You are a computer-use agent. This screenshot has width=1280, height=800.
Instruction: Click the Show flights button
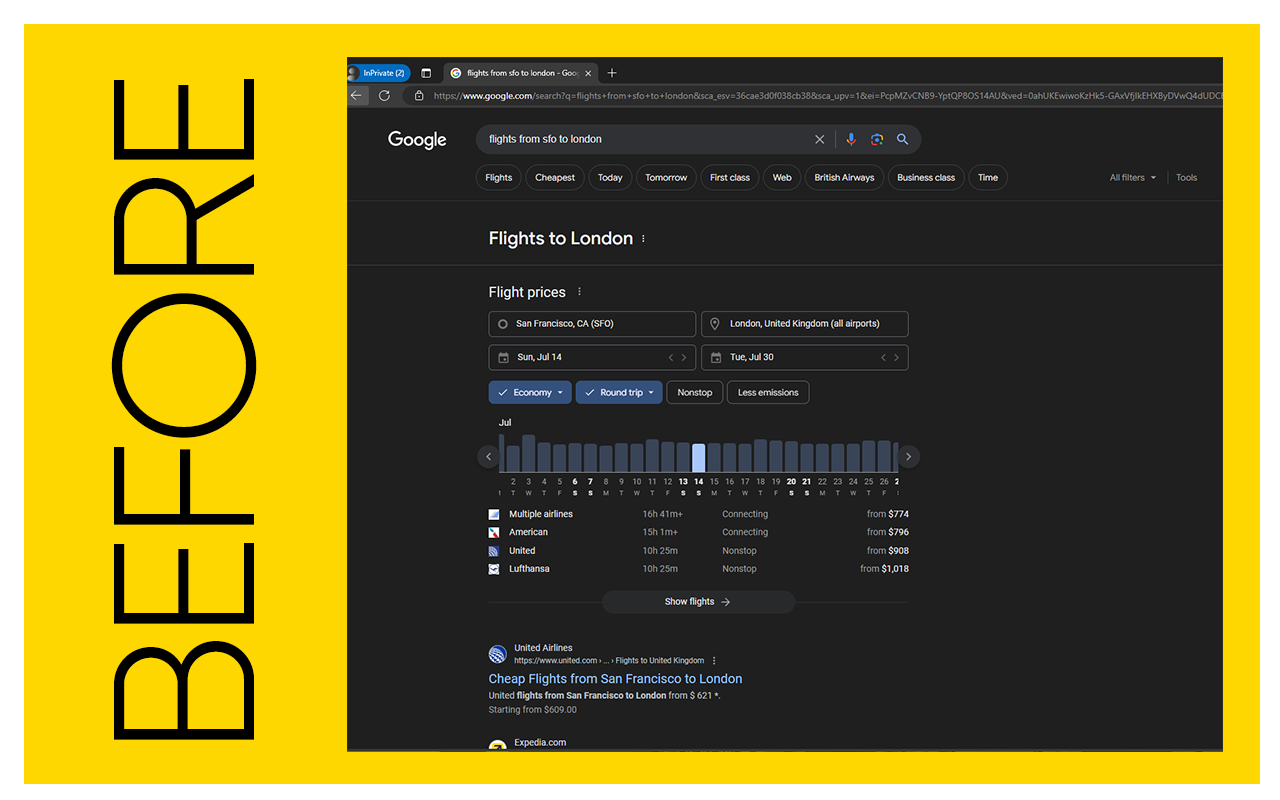pyautogui.click(x=697, y=601)
